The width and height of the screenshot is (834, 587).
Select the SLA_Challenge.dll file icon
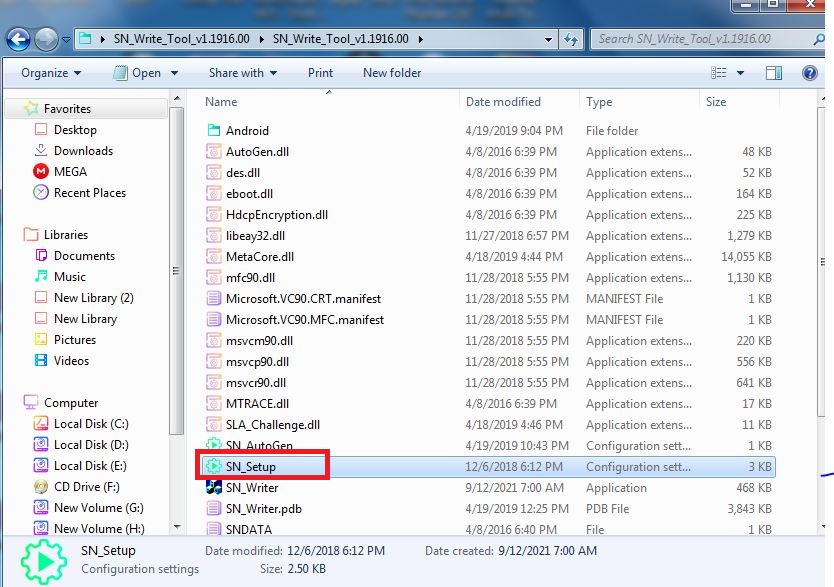[x=213, y=425]
